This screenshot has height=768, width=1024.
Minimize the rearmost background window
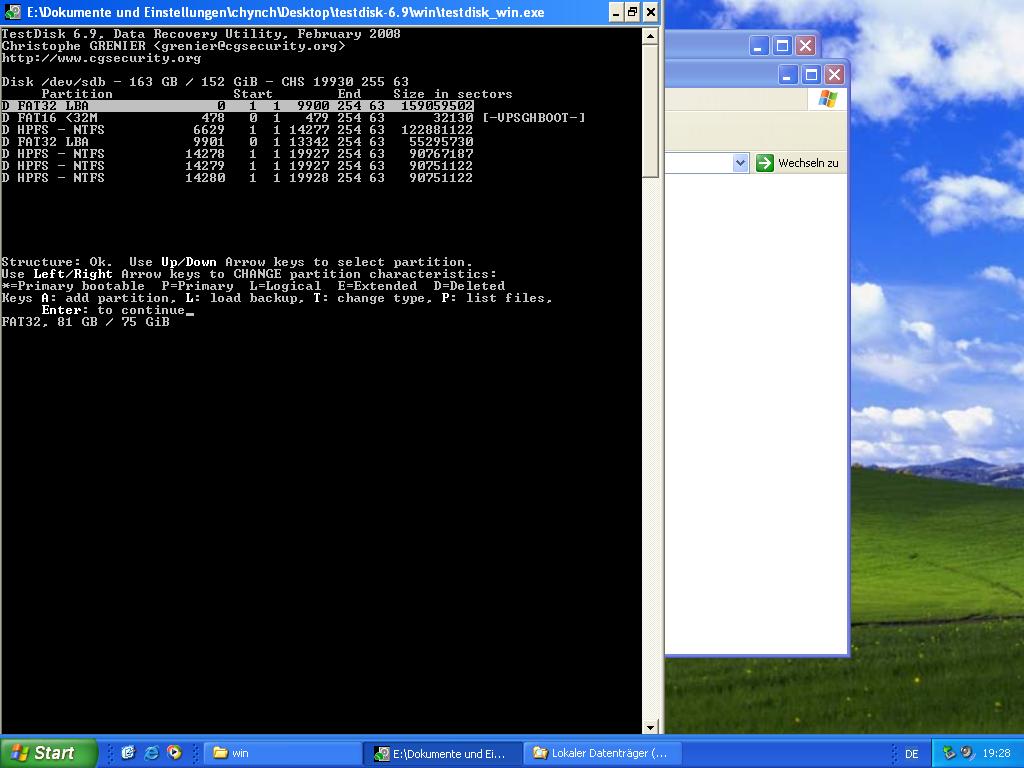point(758,46)
